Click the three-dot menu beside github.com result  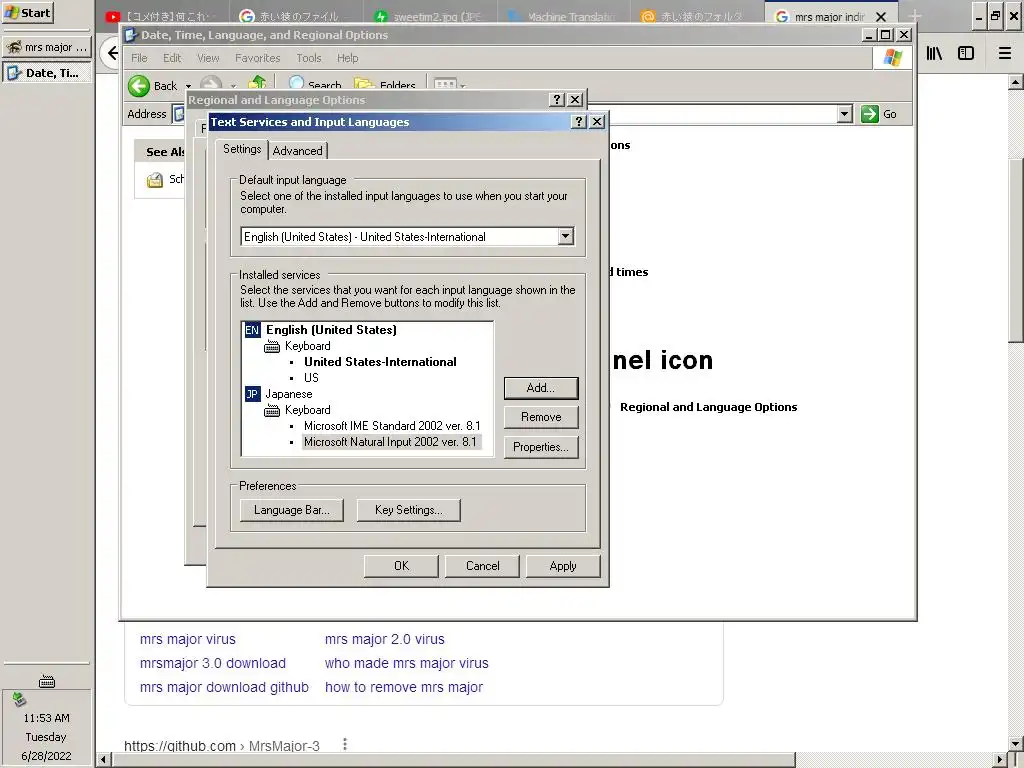coord(345,744)
